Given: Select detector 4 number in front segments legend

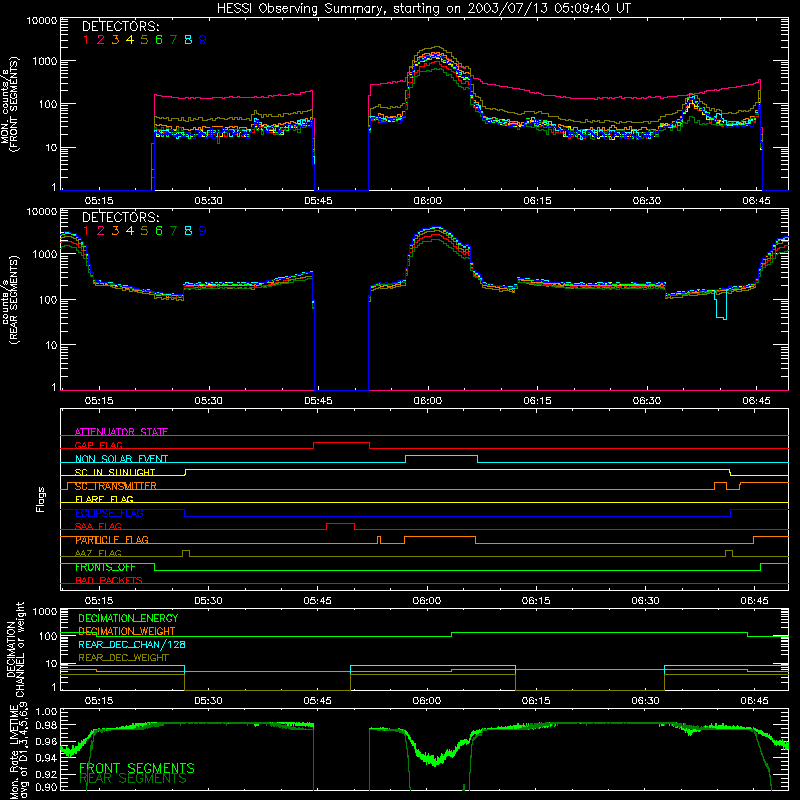Looking at the screenshot, I should tap(130, 40).
